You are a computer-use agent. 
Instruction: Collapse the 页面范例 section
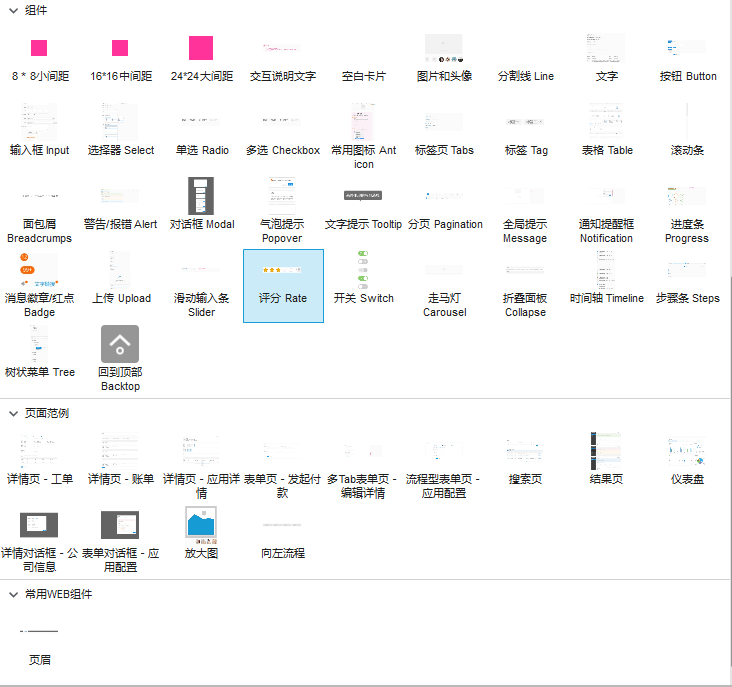coord(13,413)
